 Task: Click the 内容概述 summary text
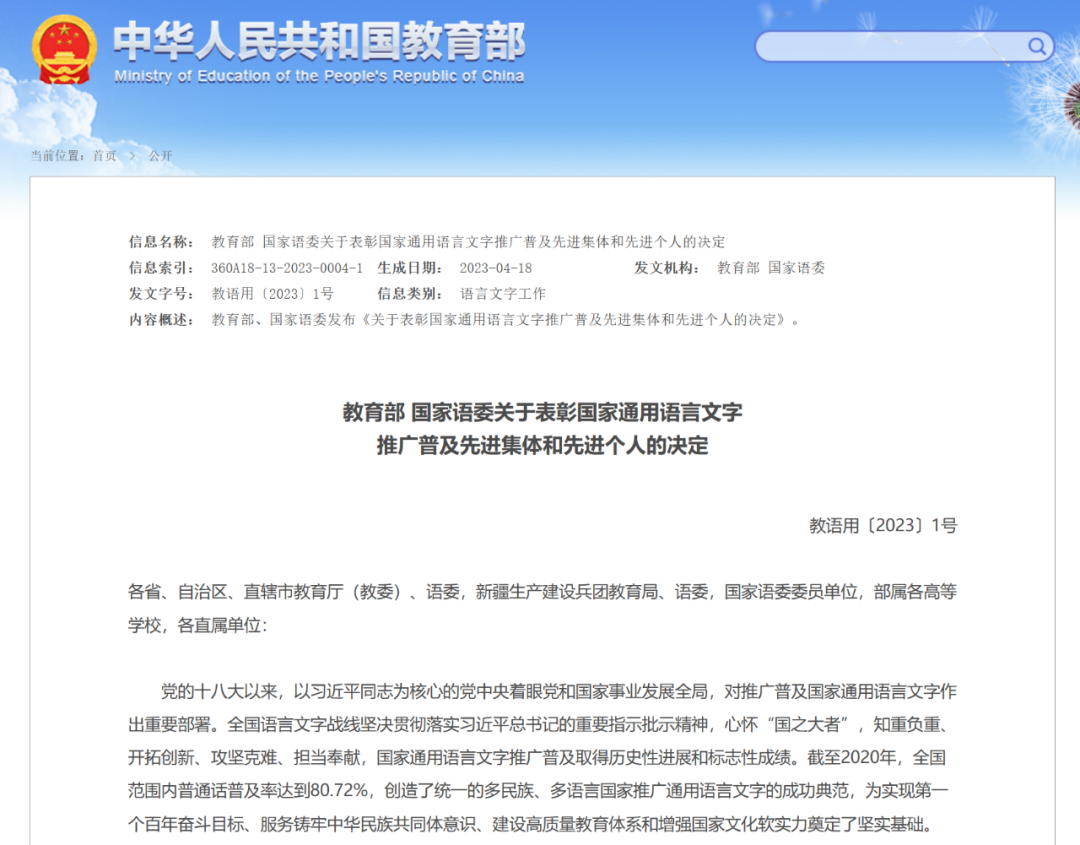pyautogui.click(x=506, y=320)
